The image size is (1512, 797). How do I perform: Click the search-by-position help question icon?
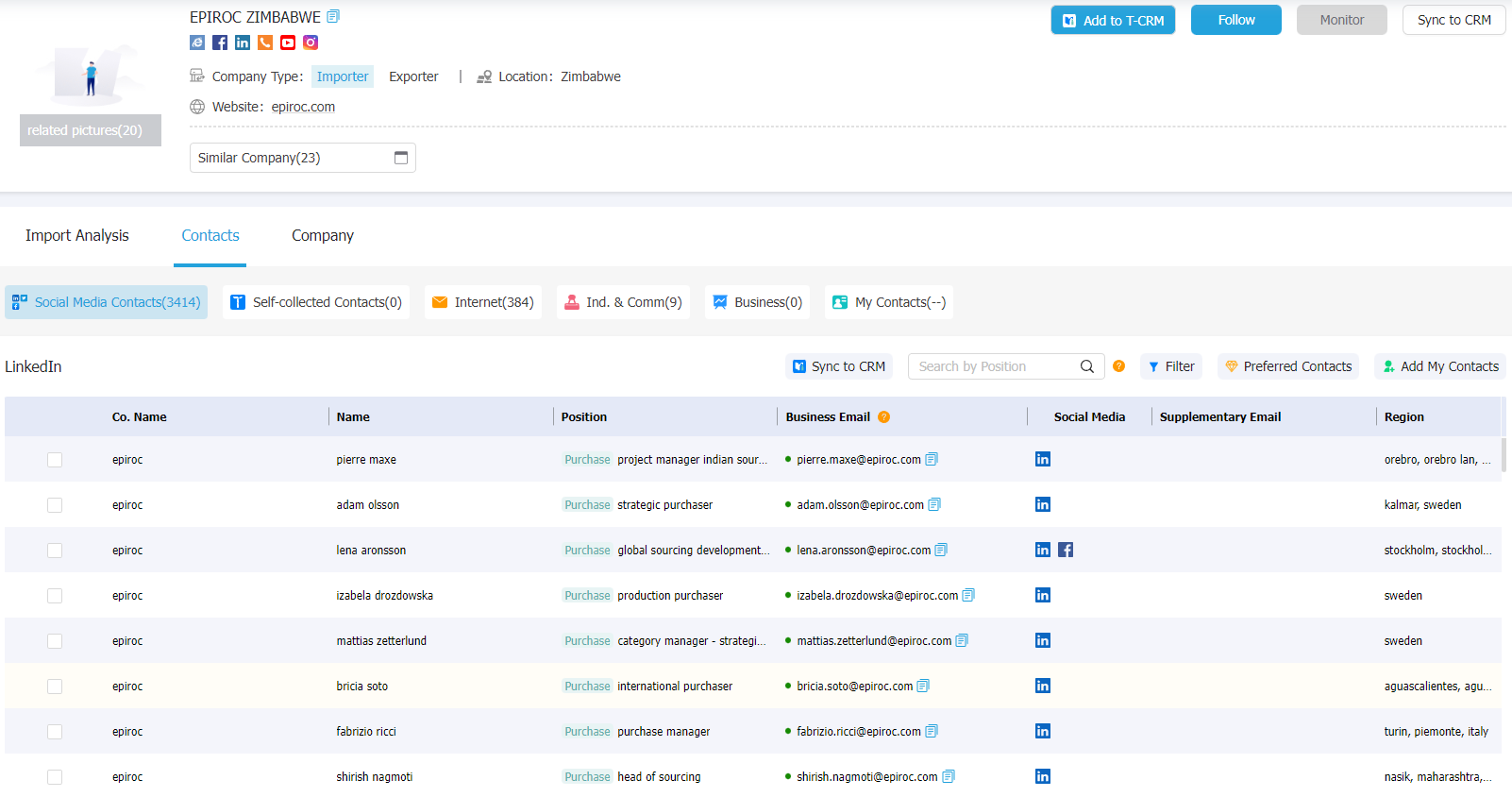coord(1118,366)
